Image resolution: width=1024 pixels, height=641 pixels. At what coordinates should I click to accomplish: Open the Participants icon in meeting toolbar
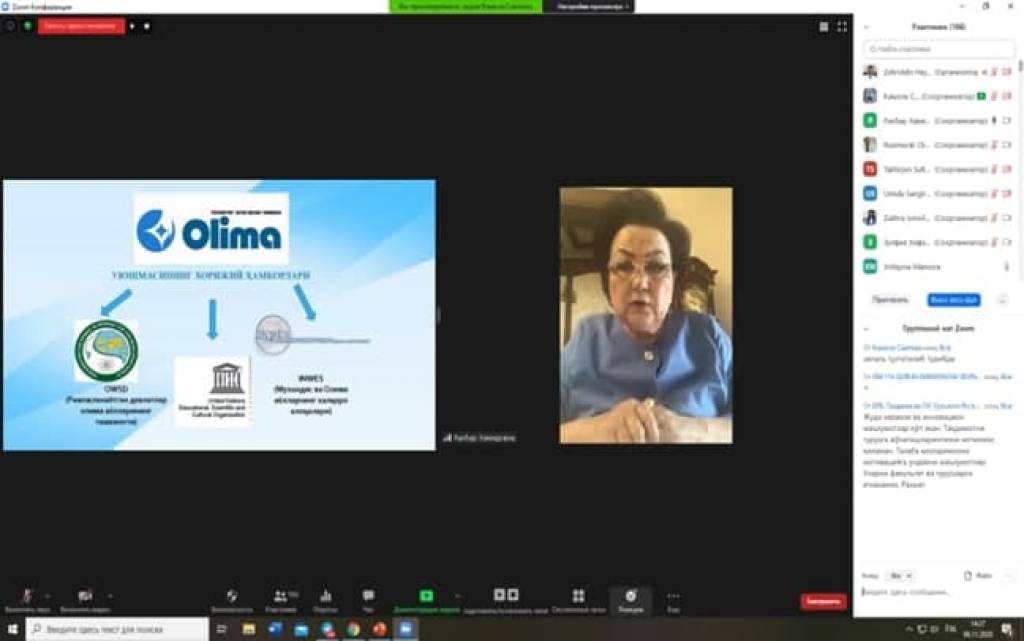point(281,596)
